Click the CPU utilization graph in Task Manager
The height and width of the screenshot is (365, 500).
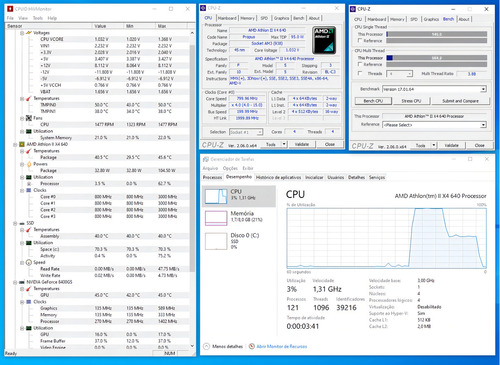(386, 238)
